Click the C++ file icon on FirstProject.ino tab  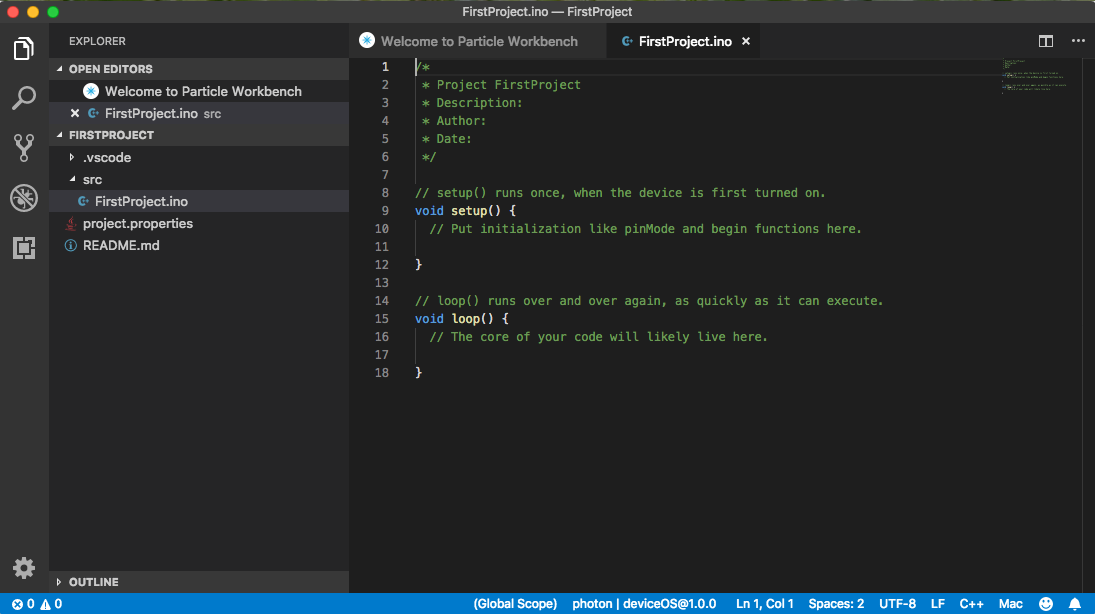click(627, 41)
